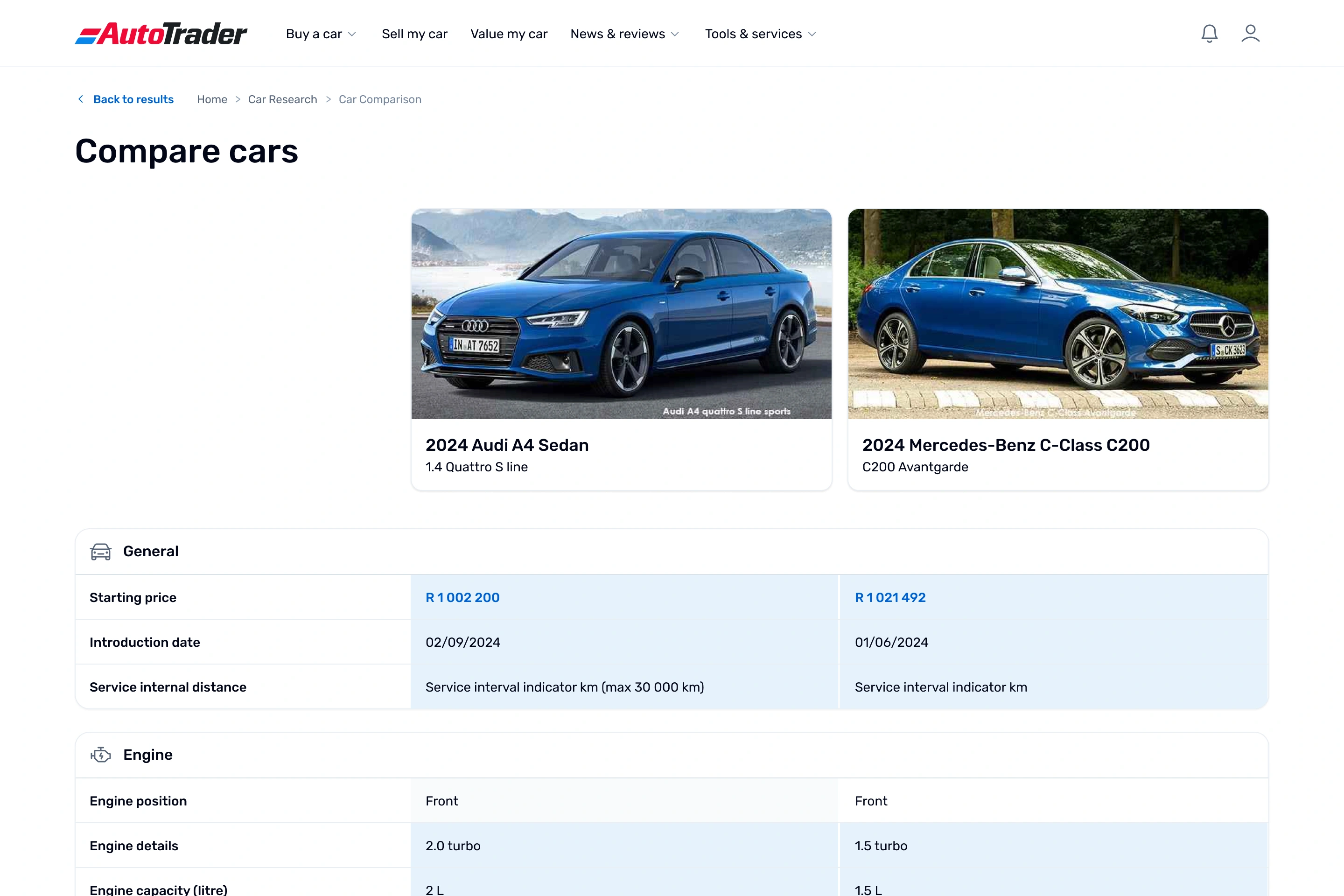This screenshot has height=896, width=1344.
Task: Select the 'Service internal distance' row label
Action: [168, 687]
